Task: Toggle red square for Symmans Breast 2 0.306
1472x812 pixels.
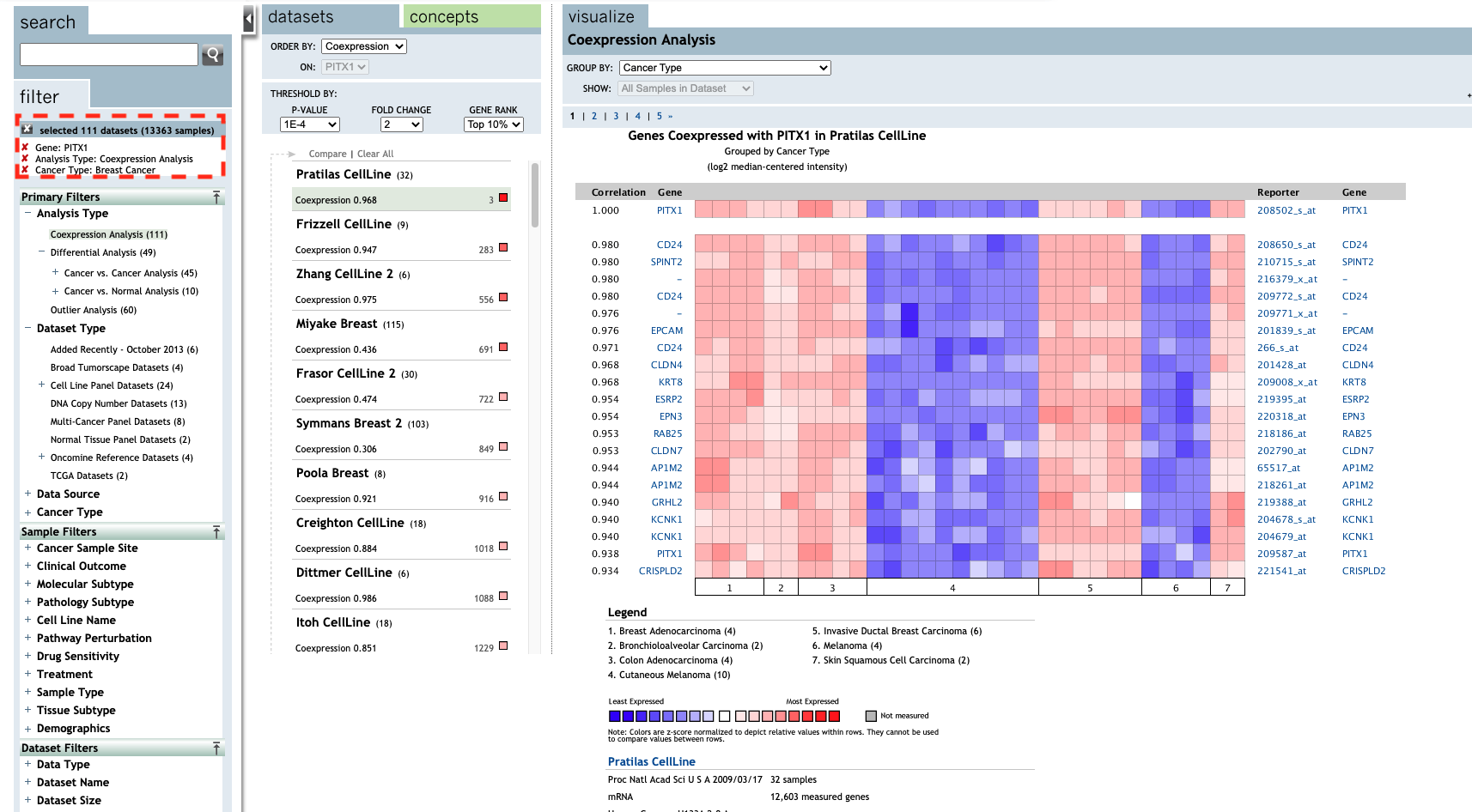Action: click(503, 447)
